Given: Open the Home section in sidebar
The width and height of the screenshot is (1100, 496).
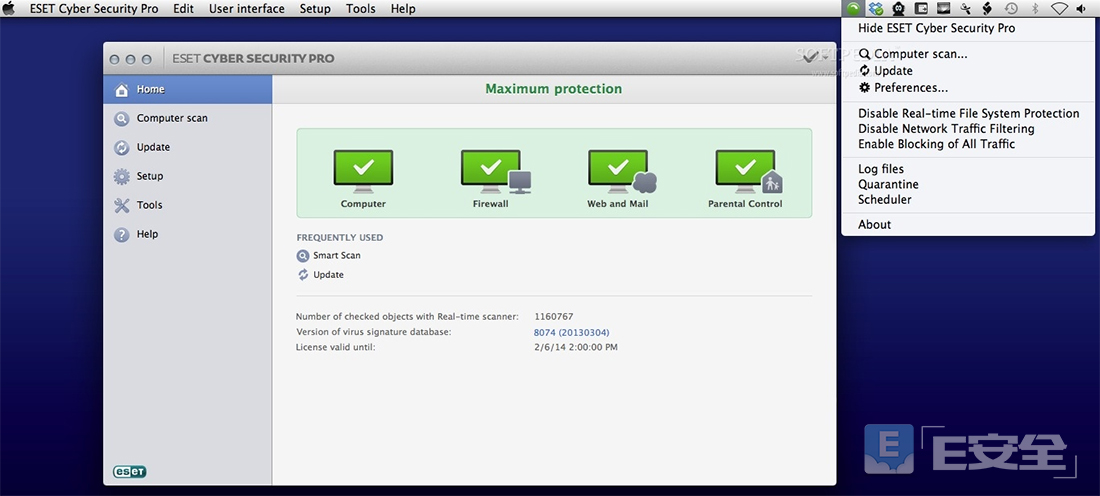Looking at the screenshot, I should pos(187,89).
